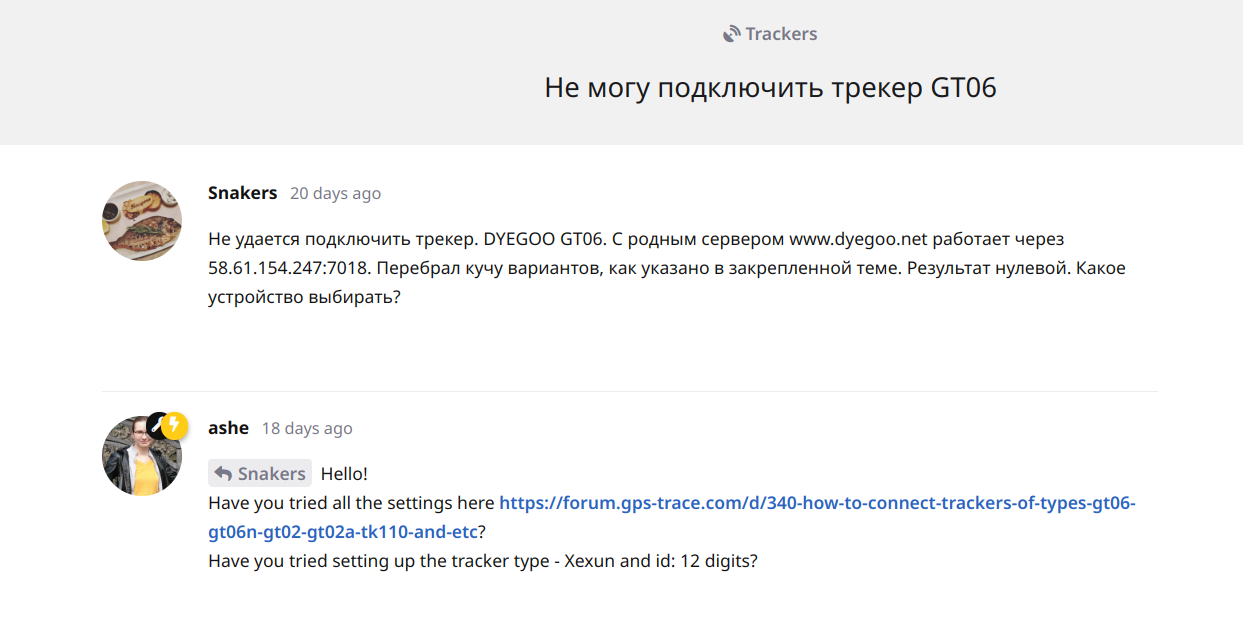Click the "Have you tried all the settings" text
This screenshot has height=621, width=1243.
350,503
